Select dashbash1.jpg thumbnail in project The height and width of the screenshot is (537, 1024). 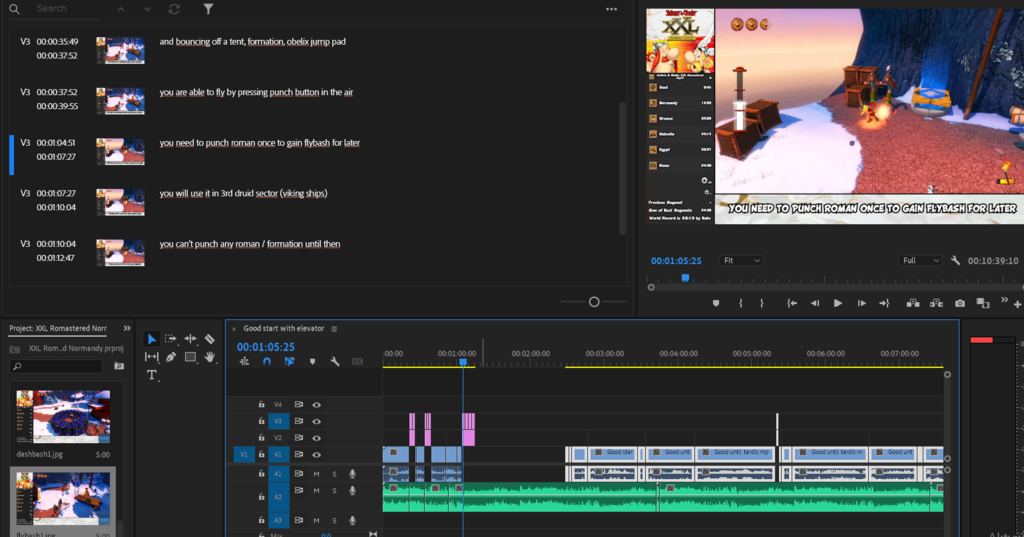(x=63, y=417)
